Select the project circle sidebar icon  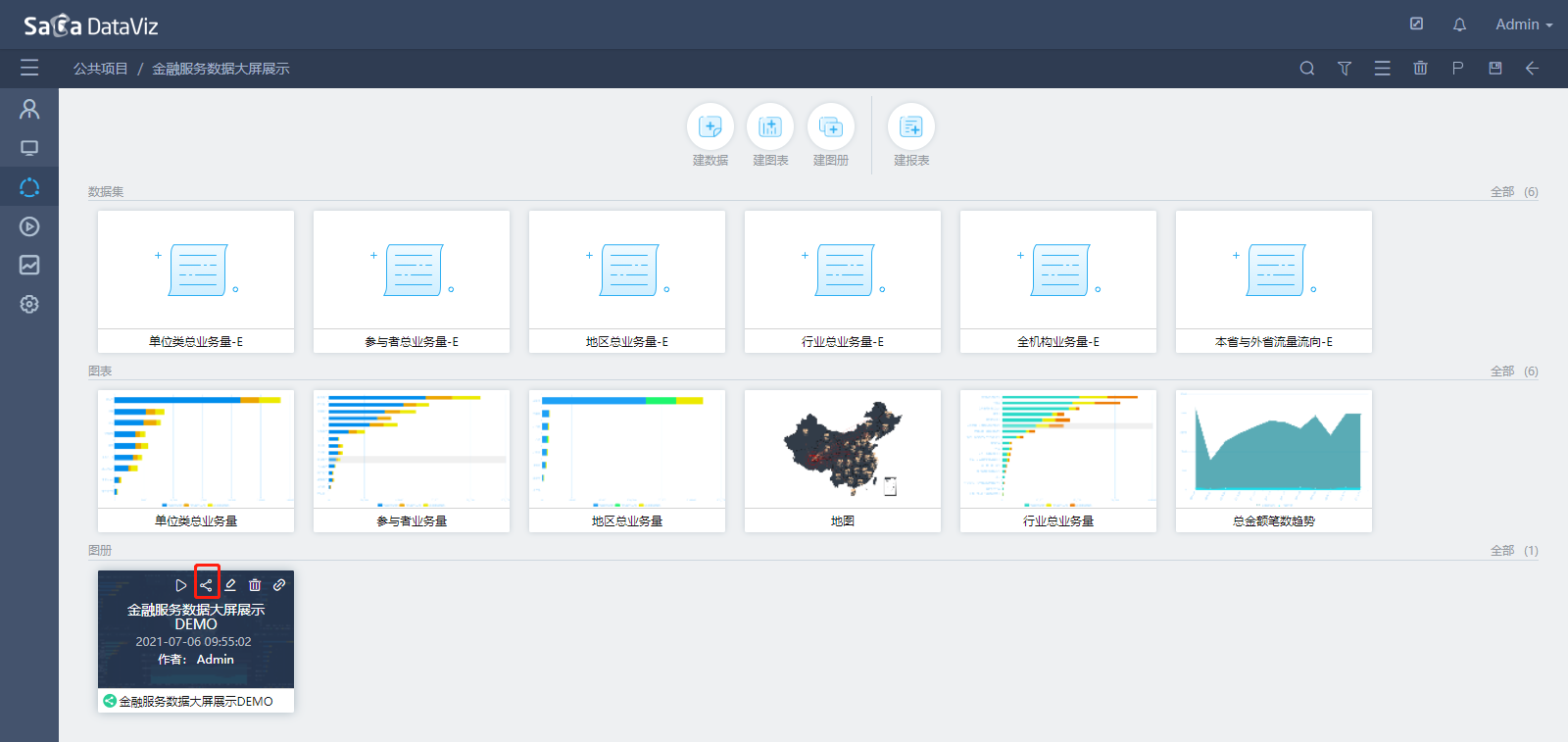coord(29,187)
